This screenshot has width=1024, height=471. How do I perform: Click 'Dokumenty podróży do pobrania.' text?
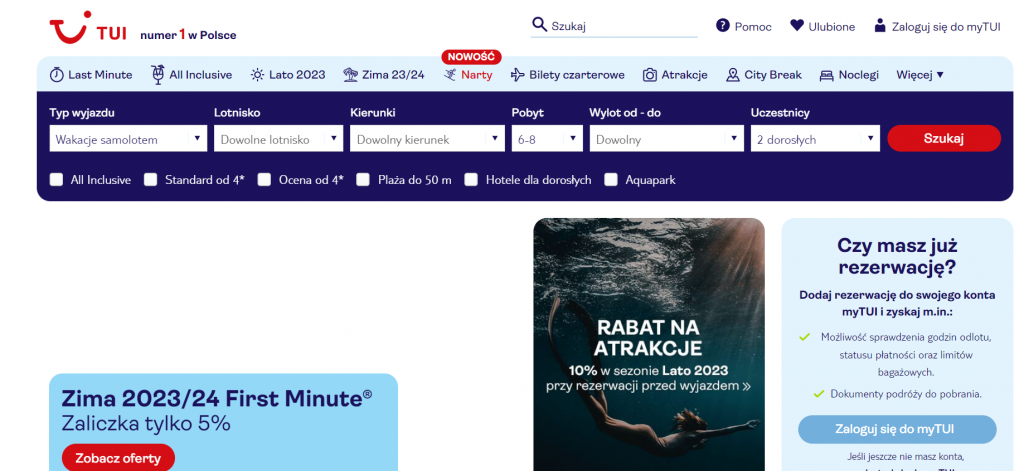point(906,394)
